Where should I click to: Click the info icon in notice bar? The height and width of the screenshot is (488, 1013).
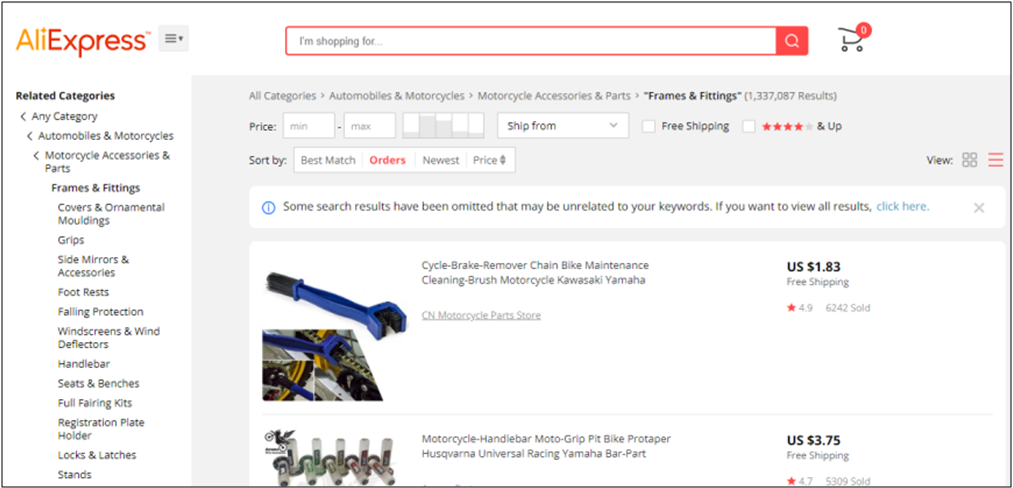tap(268, 208)
